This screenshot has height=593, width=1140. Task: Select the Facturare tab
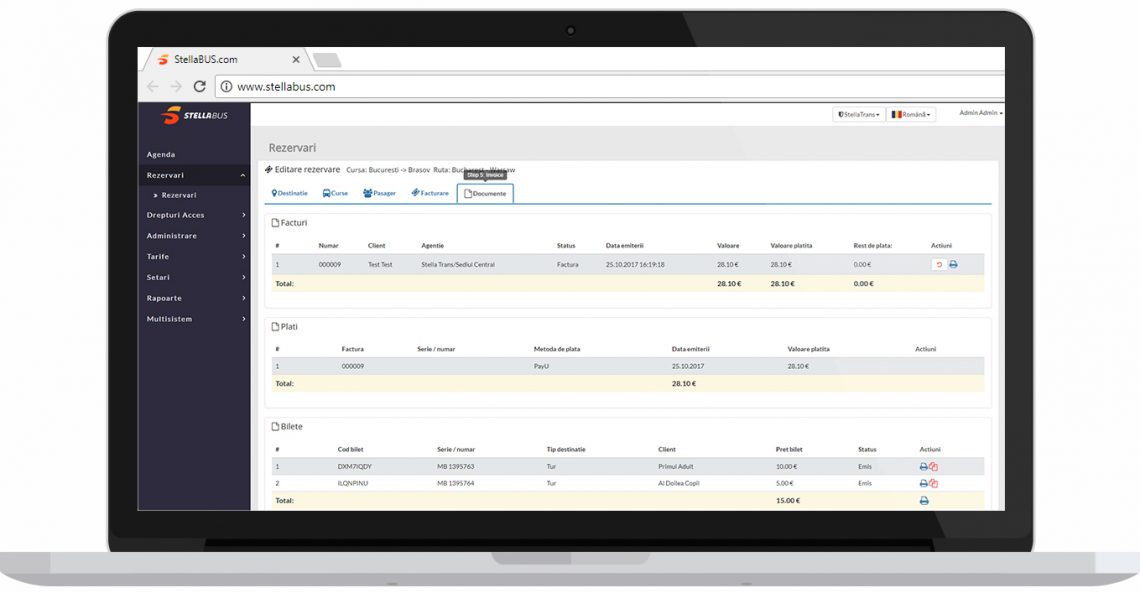point(430,193)
